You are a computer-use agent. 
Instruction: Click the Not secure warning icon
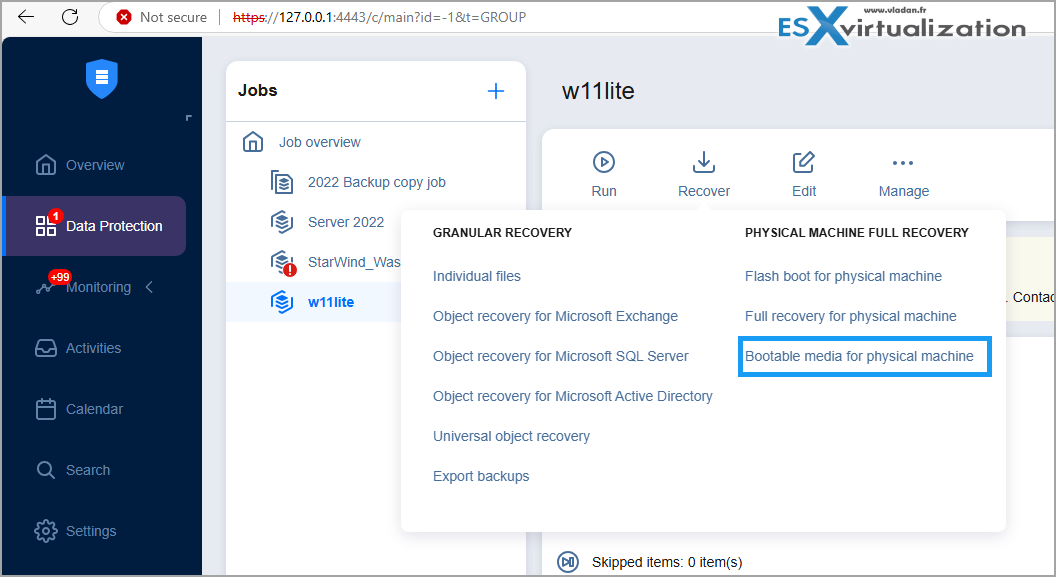tap(124, 17)
